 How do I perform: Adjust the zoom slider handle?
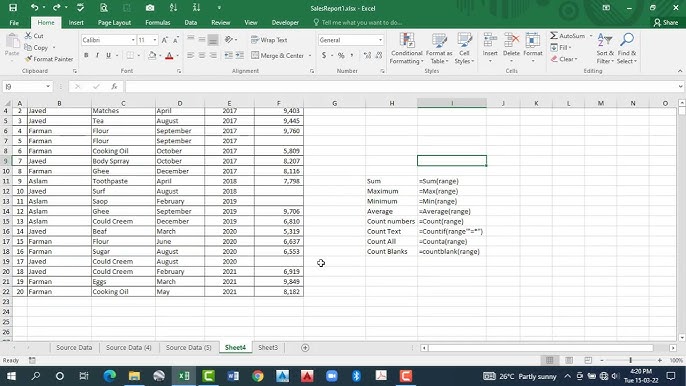coord(630,360)
